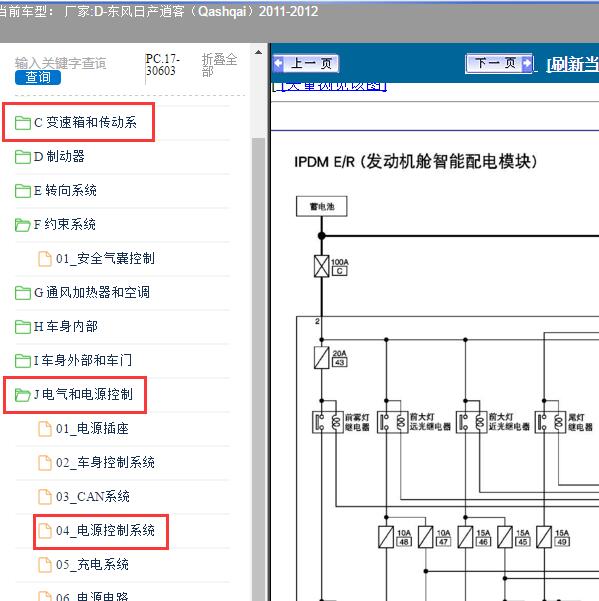Click folder icon beside E 转向系统
This screenshot has width=599, height=601.
coord(23,191)
